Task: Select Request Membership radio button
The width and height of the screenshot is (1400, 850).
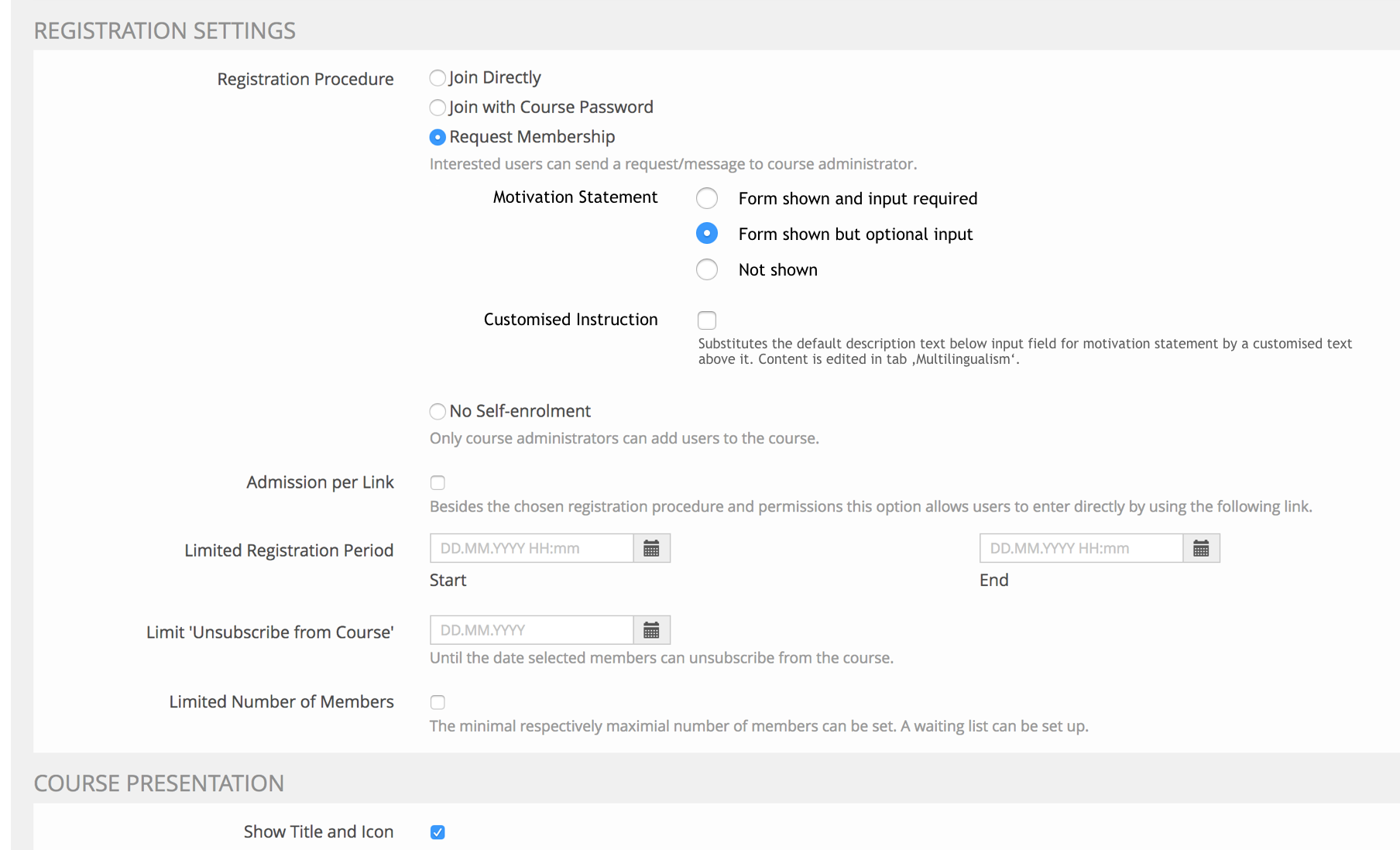Action: (437, 137)
